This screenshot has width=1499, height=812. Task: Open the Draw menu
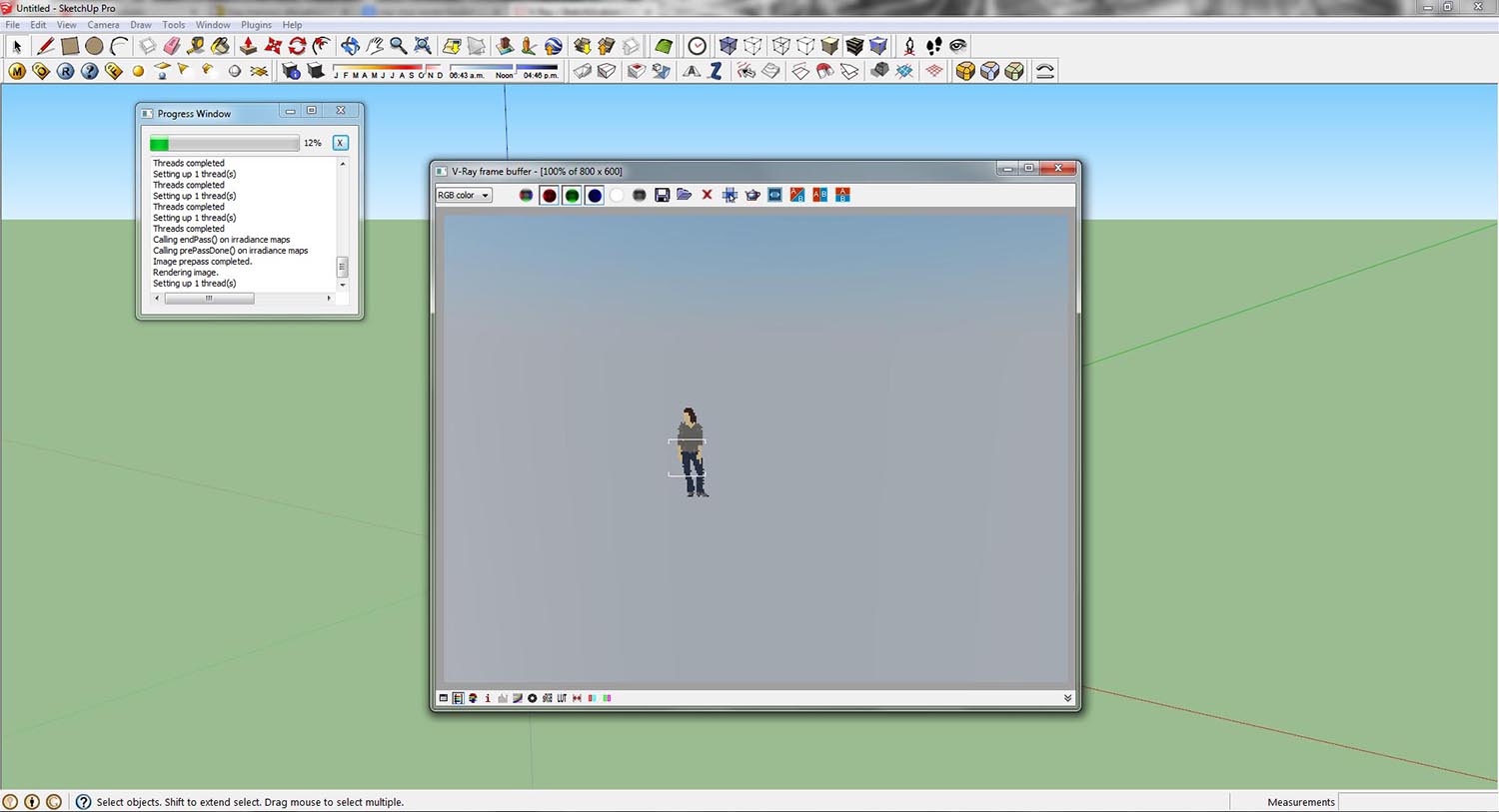[141, 25]
